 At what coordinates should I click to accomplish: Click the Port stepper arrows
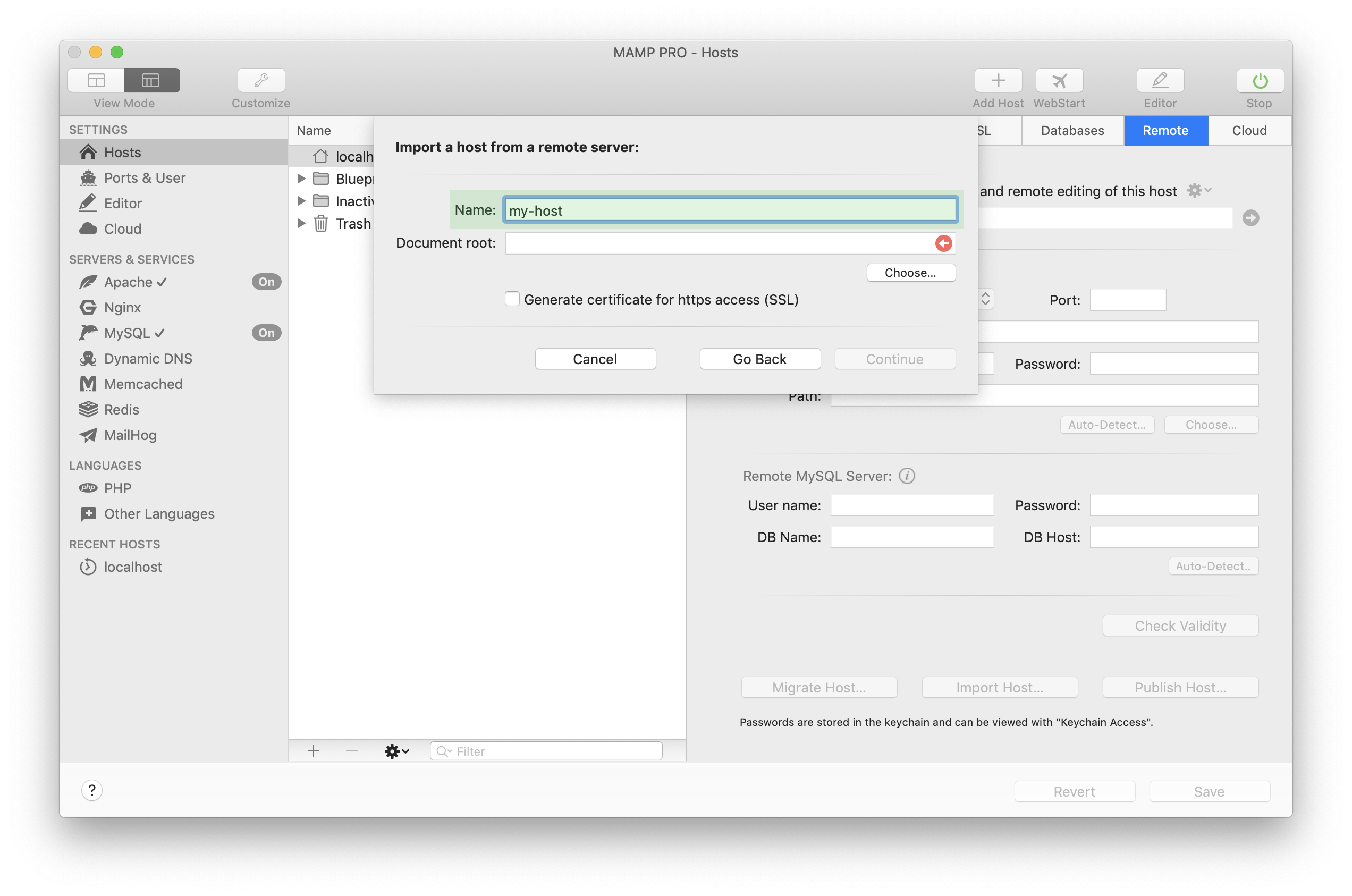985,299
